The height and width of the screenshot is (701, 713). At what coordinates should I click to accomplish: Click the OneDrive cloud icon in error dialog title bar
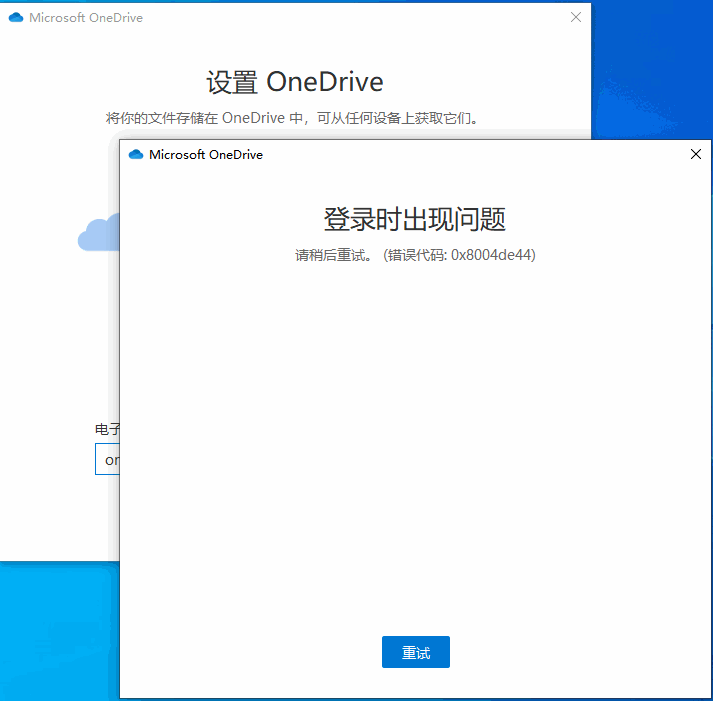(x=136, y=155)
